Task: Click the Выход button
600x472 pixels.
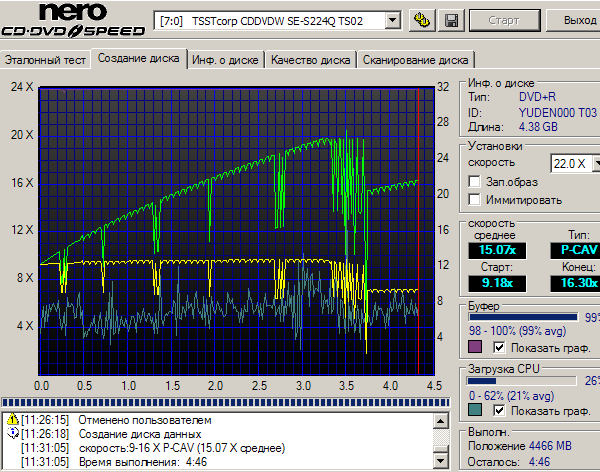Action: (574, 20)
